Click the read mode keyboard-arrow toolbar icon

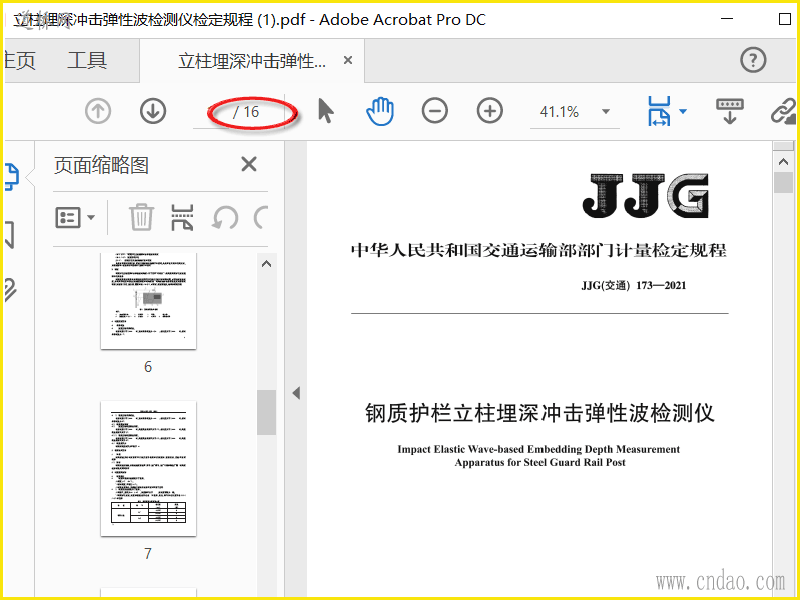(x=730, y=111)
